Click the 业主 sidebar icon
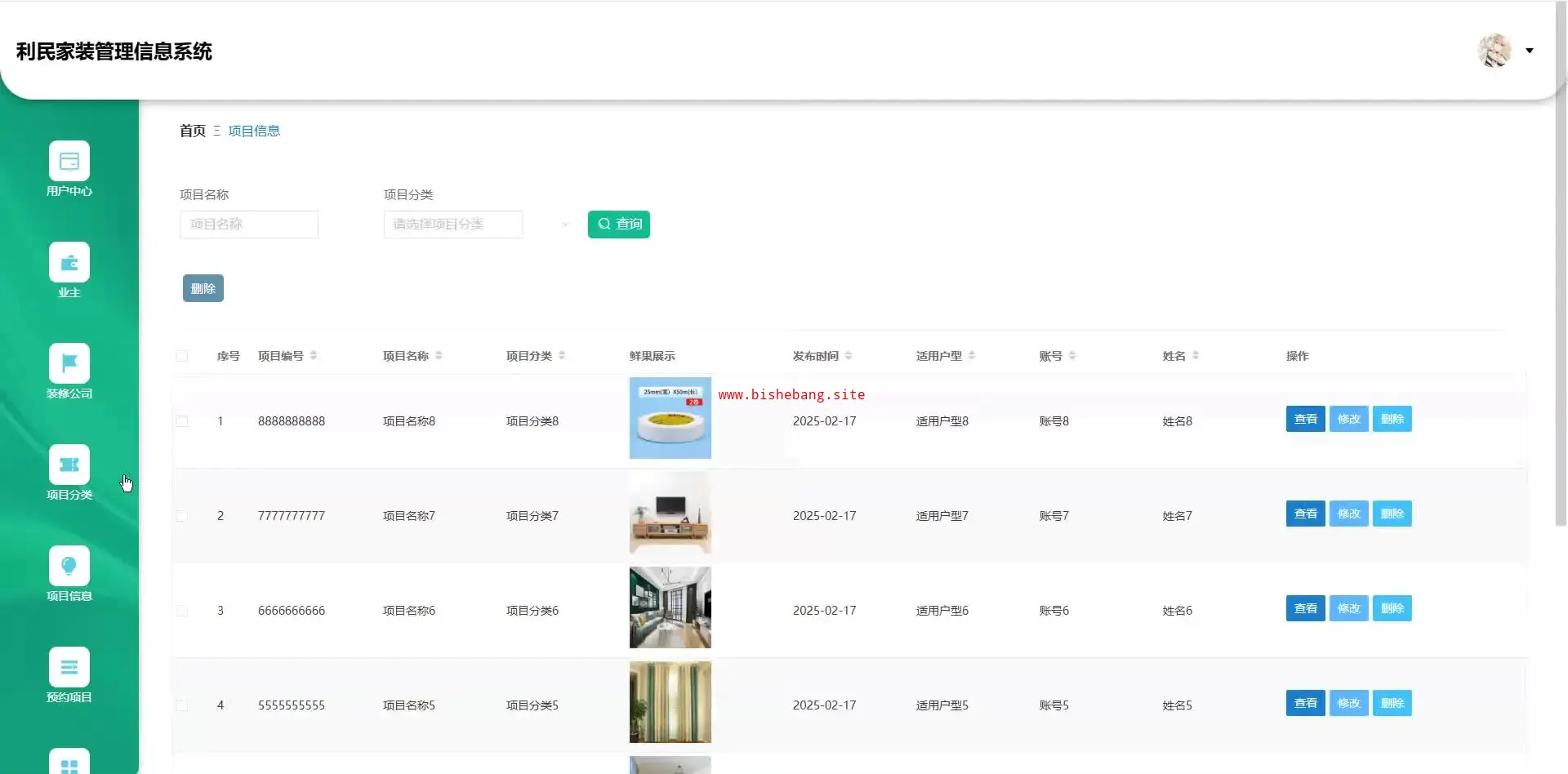 click(69, 263)
